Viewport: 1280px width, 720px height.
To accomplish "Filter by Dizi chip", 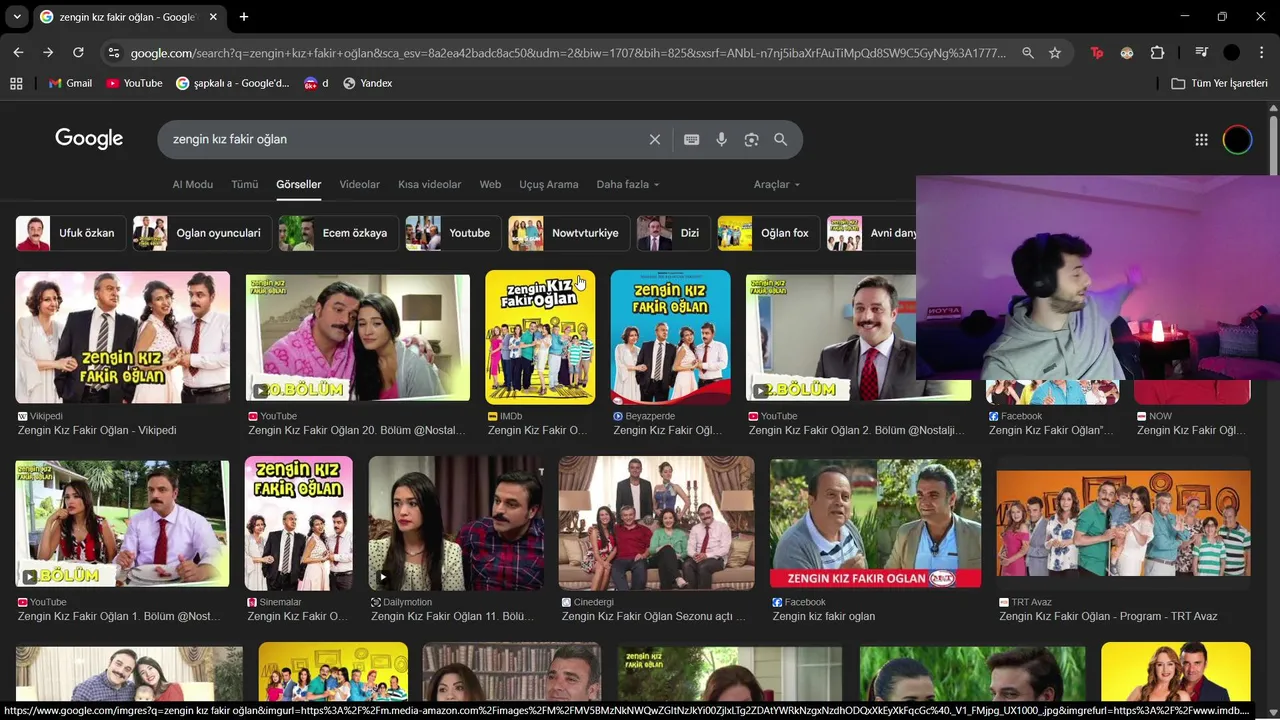I will click(674, 233).
